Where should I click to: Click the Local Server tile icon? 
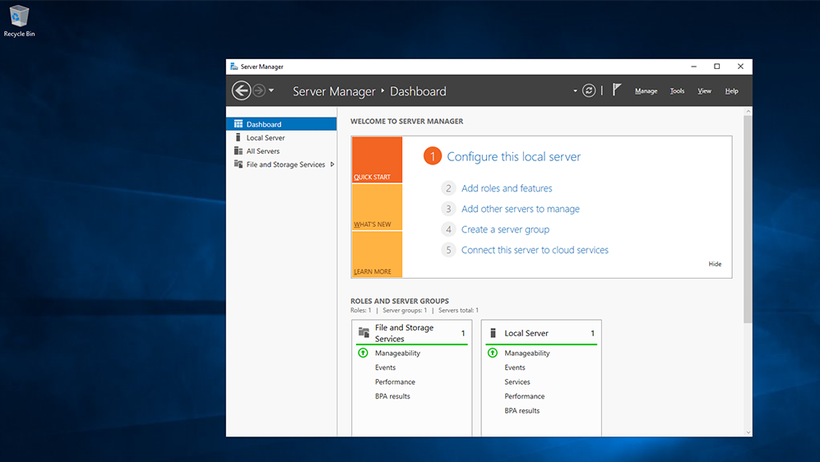tap(493, 333)
